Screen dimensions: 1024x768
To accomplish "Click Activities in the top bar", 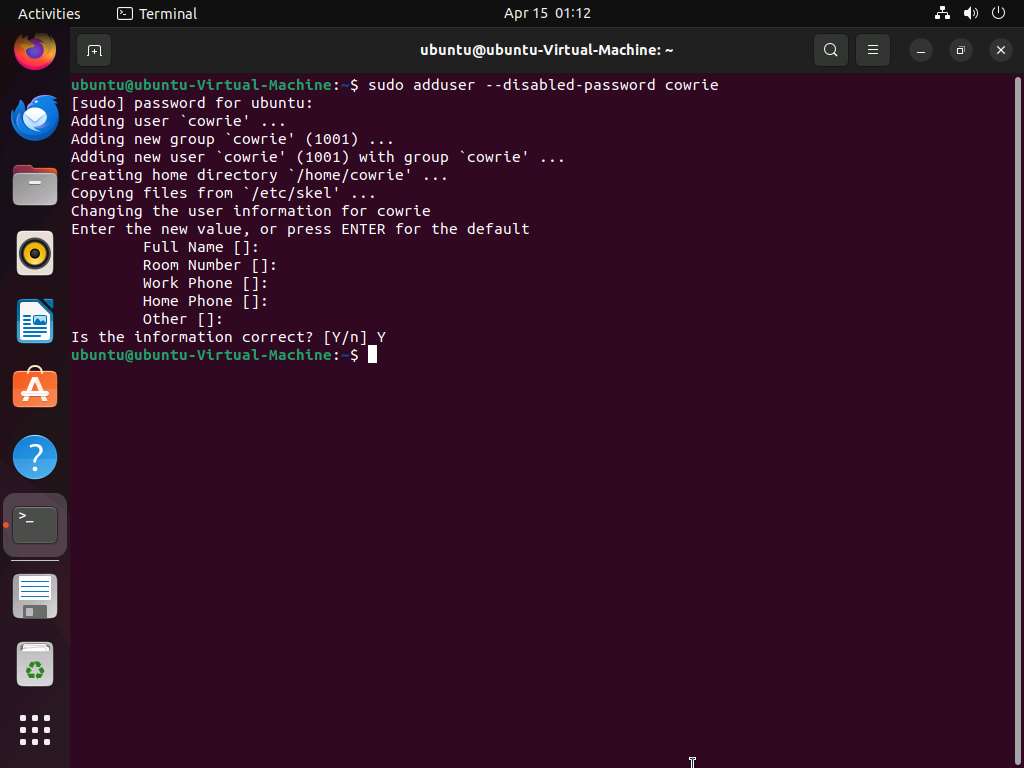I will [x=48, y=13].
